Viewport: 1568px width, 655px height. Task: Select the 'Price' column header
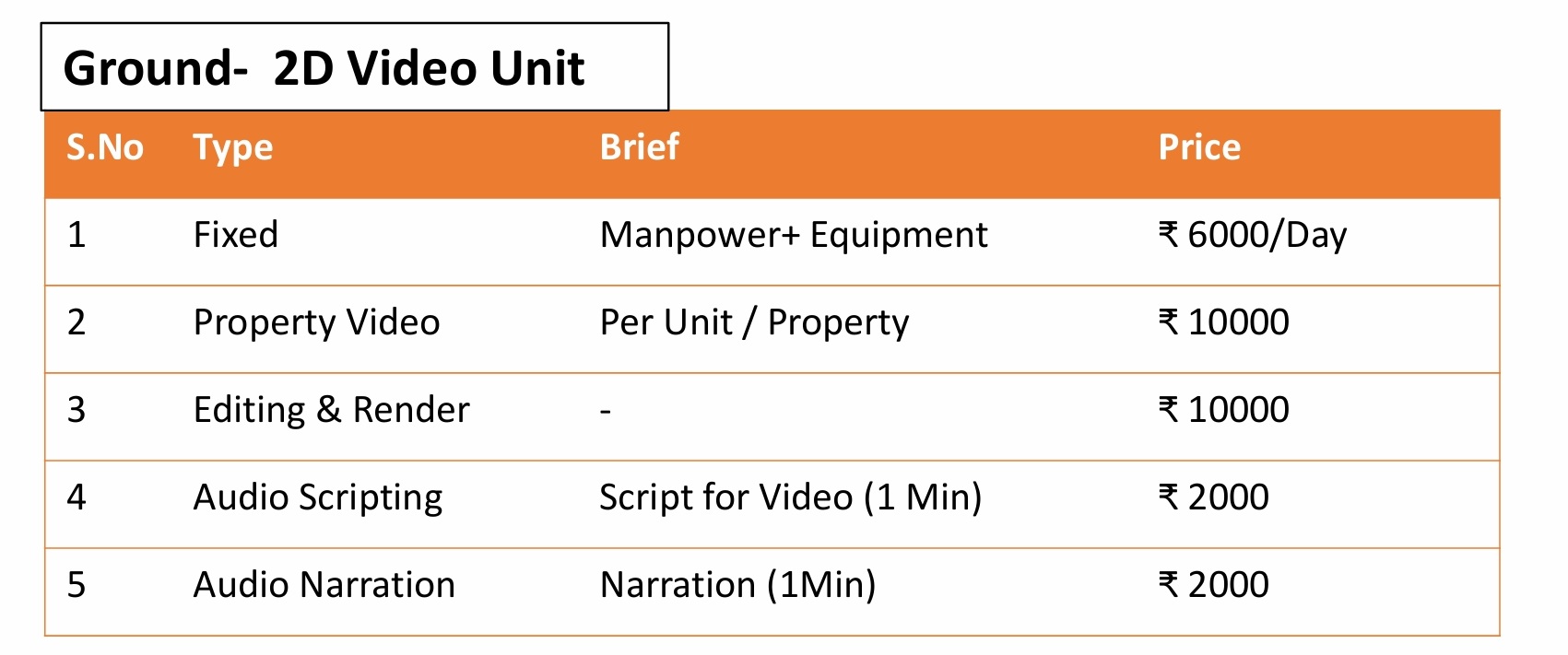(1199, 147)
